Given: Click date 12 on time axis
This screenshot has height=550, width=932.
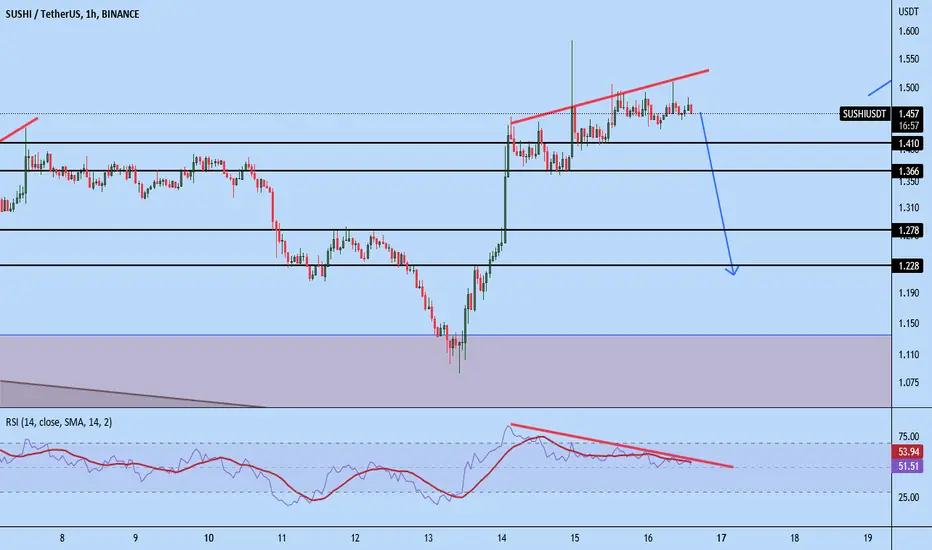Looking at the screenshot, I should (355, 538).
